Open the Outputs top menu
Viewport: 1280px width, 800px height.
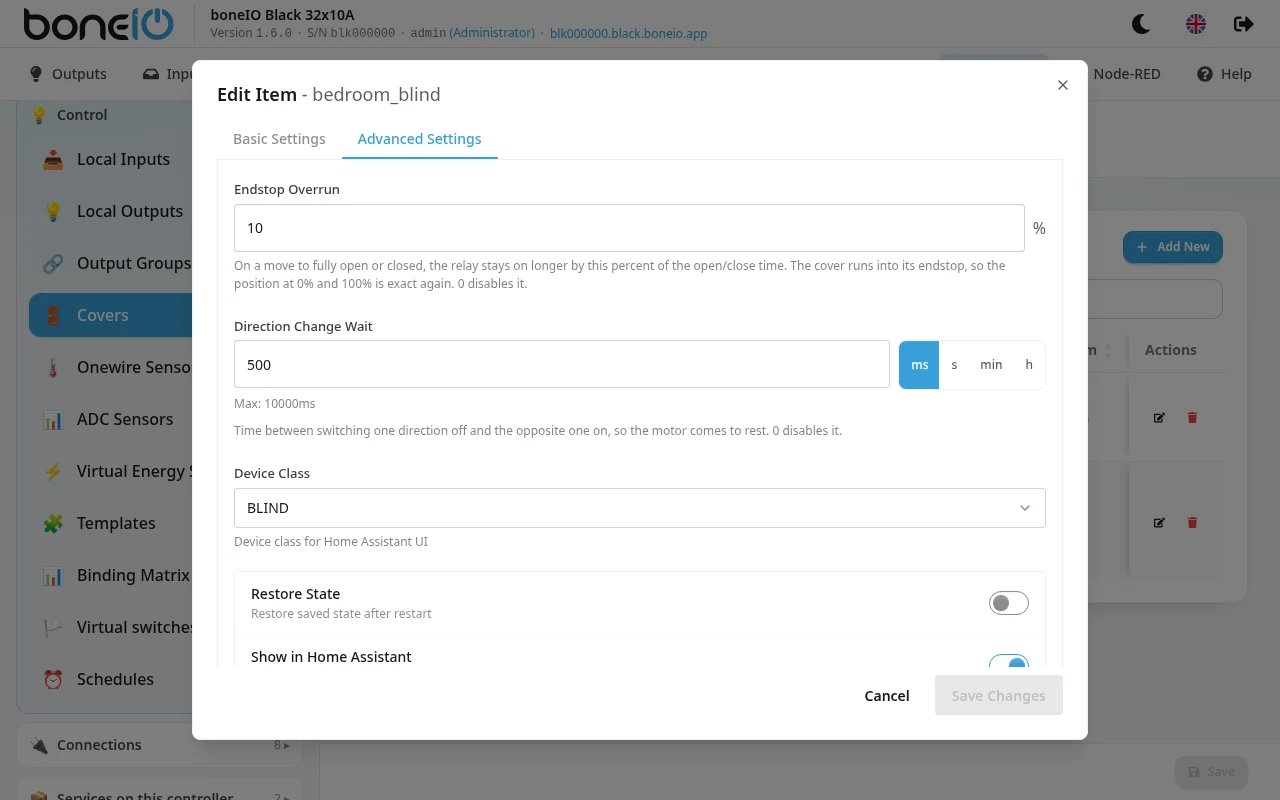pyautogui.click(x=68, y=74)
